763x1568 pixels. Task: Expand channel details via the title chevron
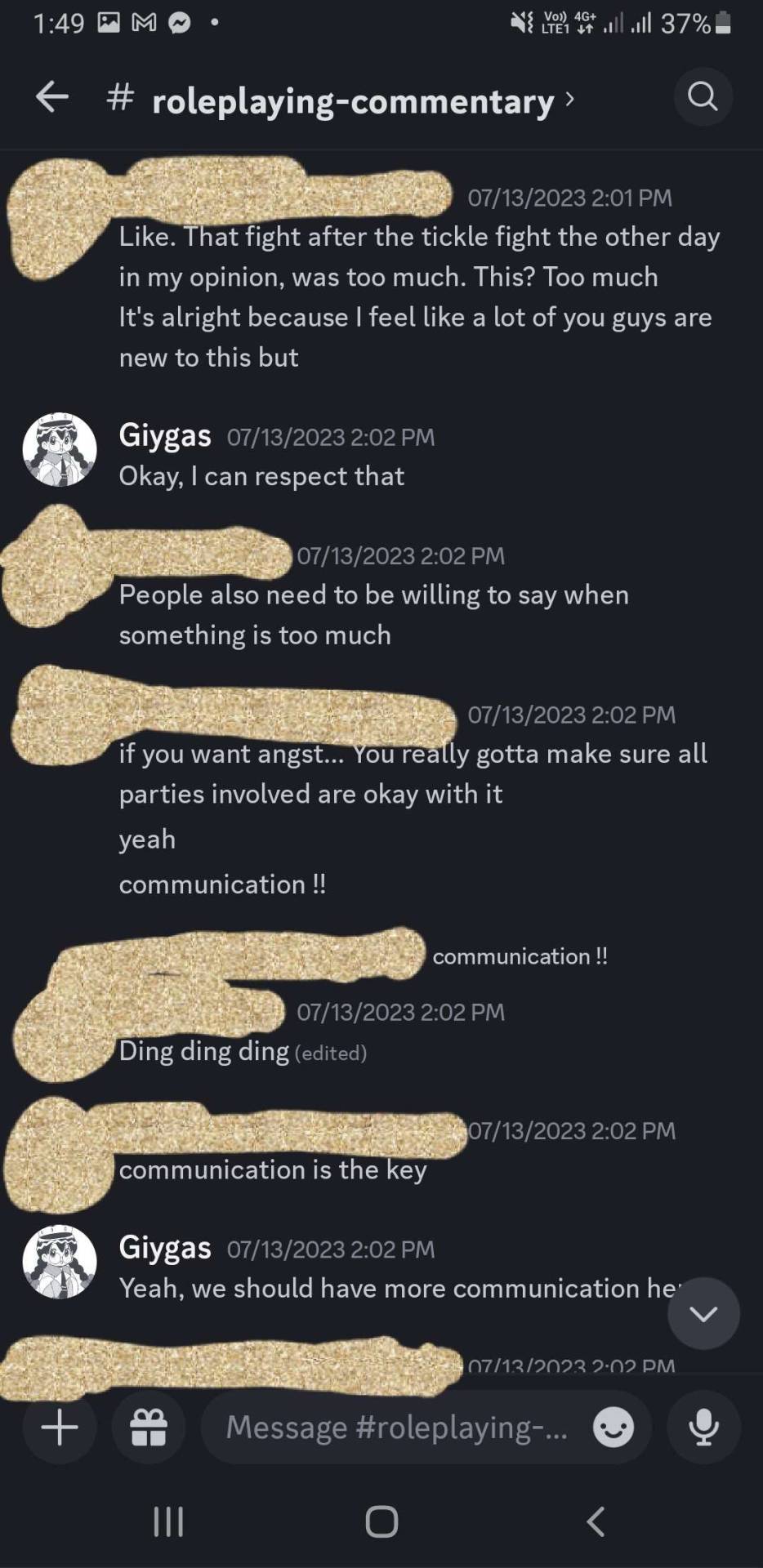coord(570,99)
